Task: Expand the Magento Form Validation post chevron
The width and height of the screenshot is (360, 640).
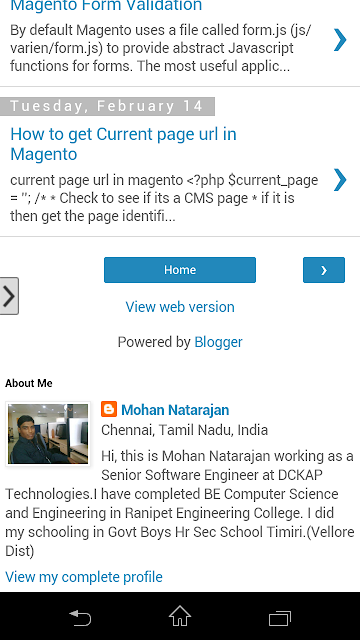Action: click(340, 40)
